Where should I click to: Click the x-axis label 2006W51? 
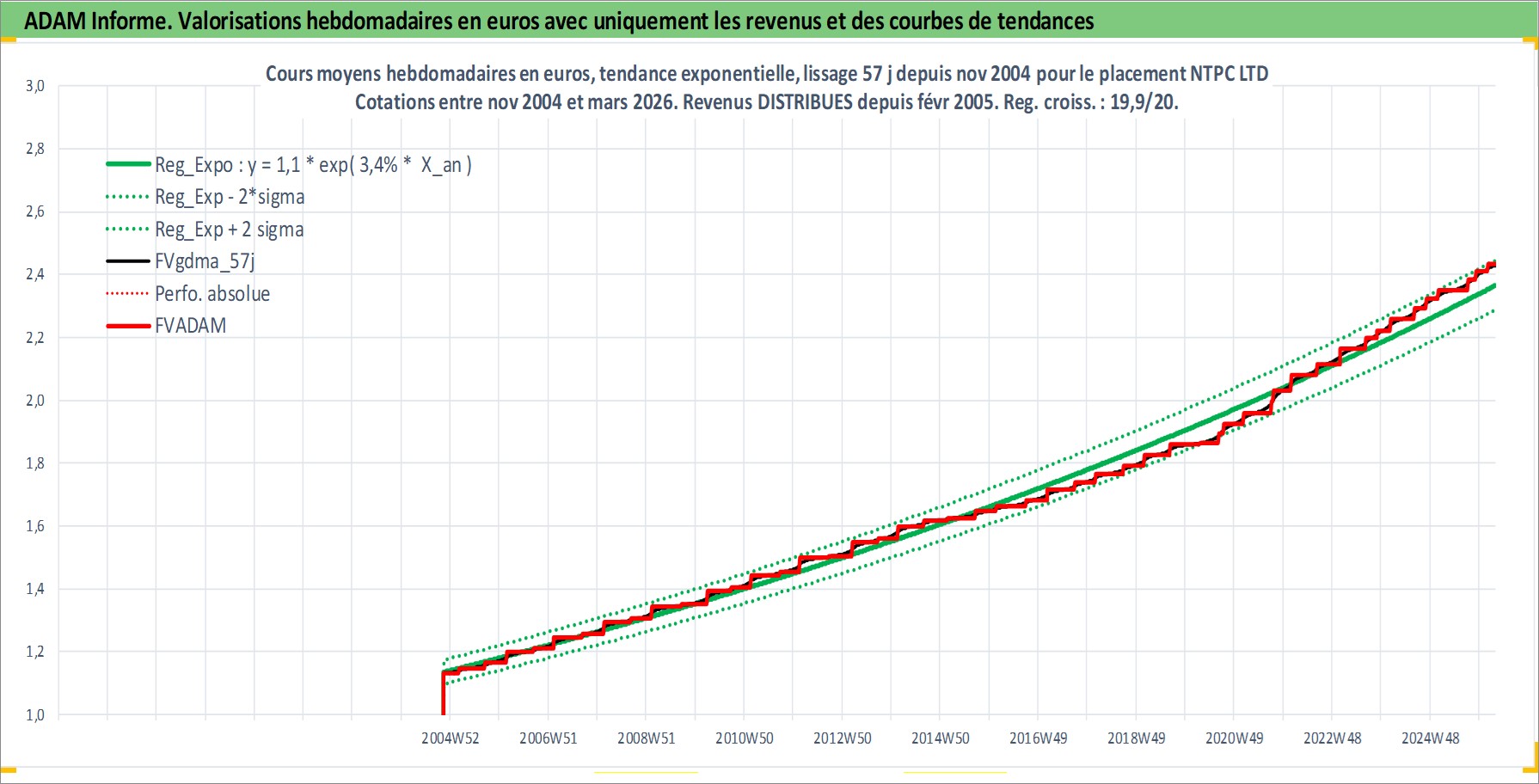pos(548,738)
